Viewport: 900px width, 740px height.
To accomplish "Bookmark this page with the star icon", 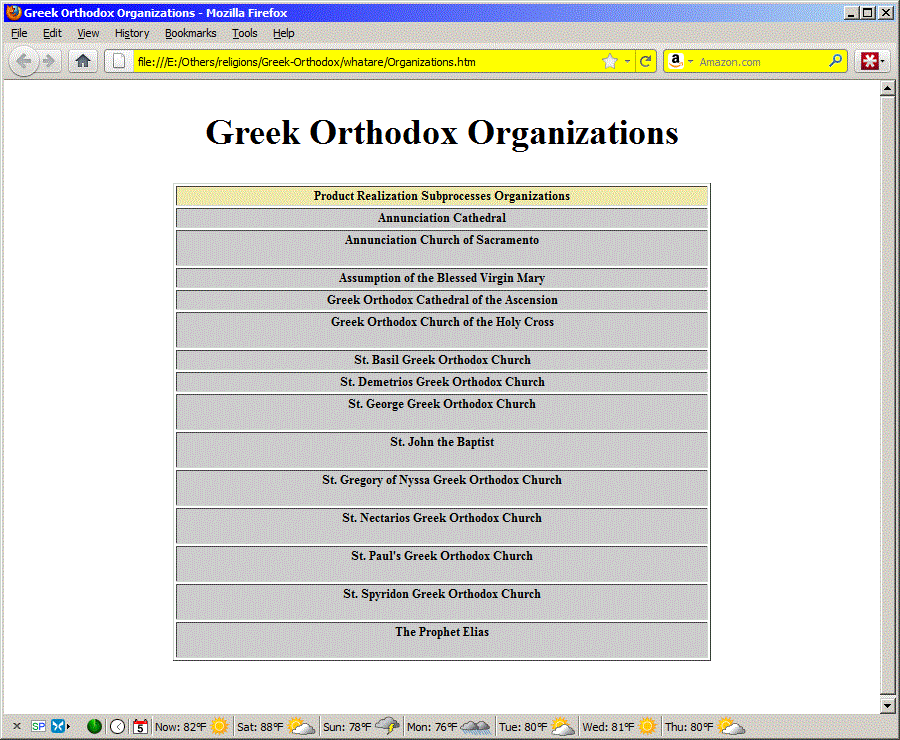I will (x=610, y=61).
